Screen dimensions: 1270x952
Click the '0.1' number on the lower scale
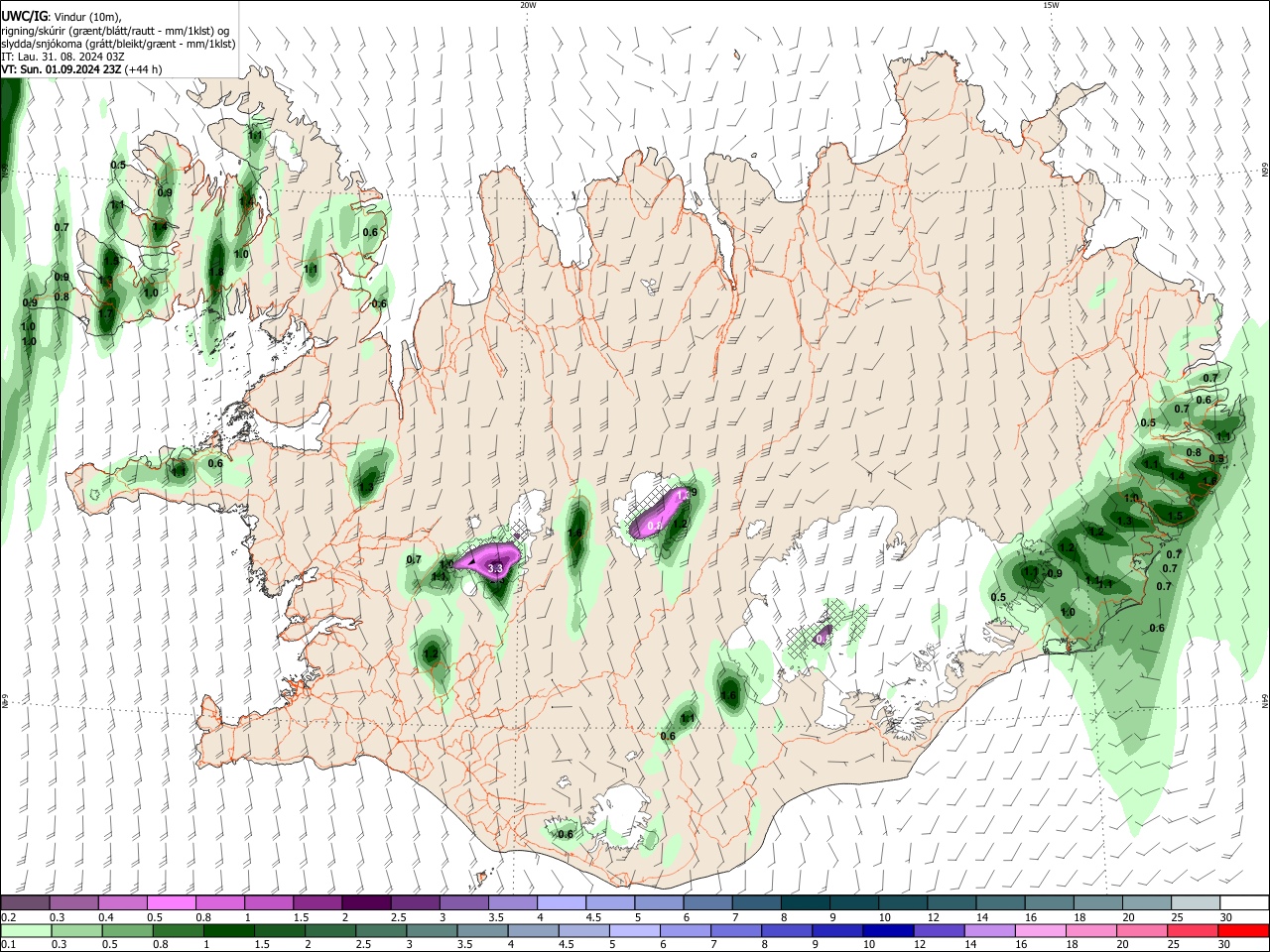click(x=7, y=945)
